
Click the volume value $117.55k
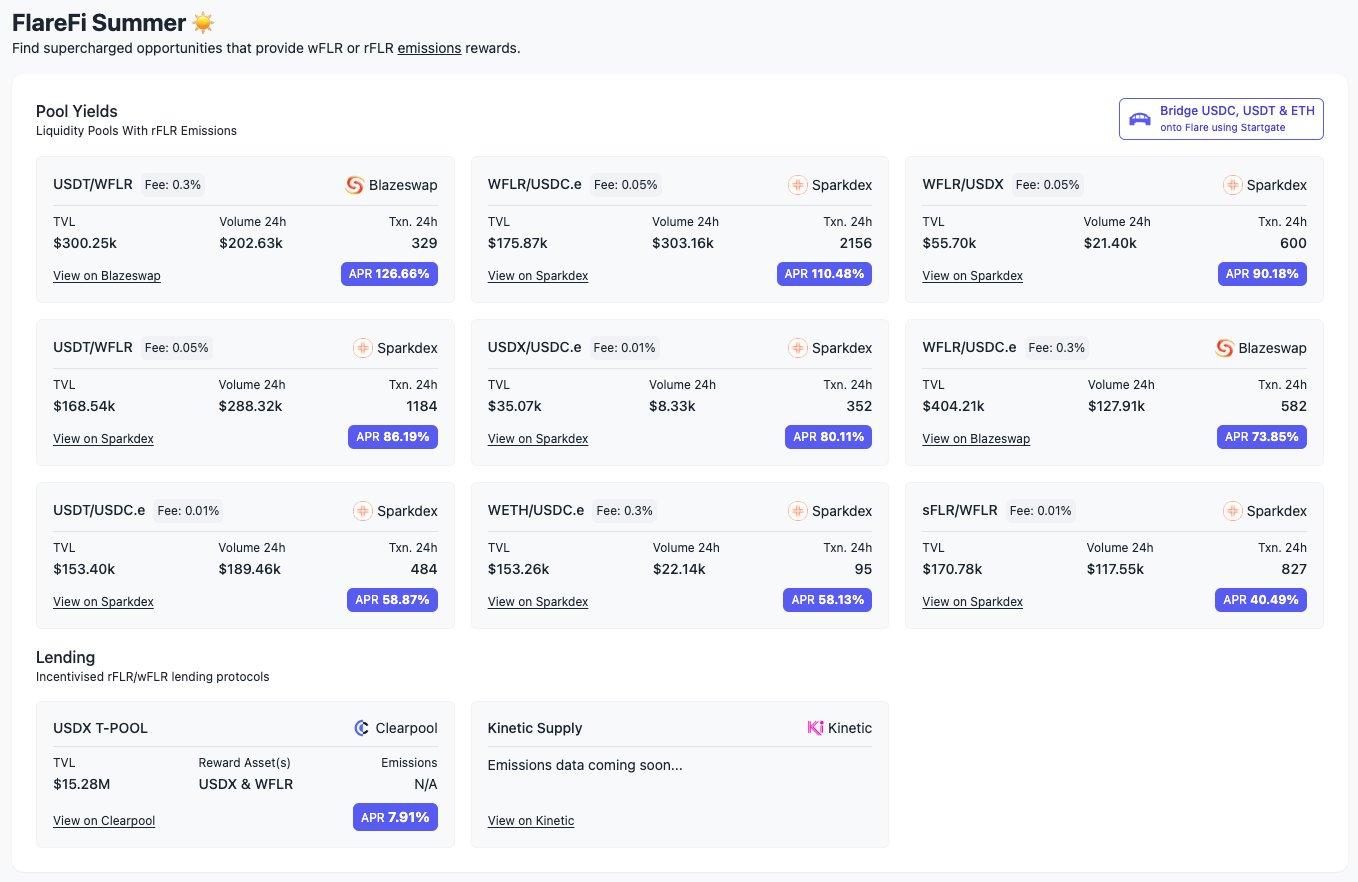(1118, 569)
